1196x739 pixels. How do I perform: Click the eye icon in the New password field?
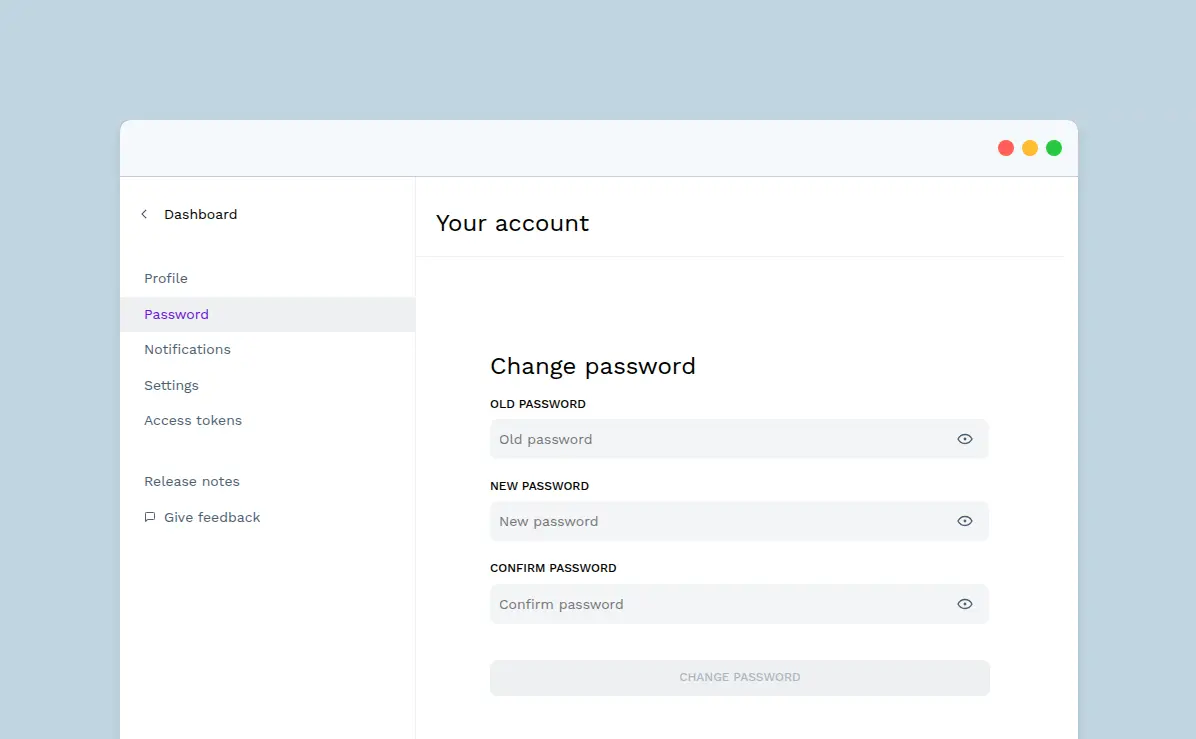[964, 521]
